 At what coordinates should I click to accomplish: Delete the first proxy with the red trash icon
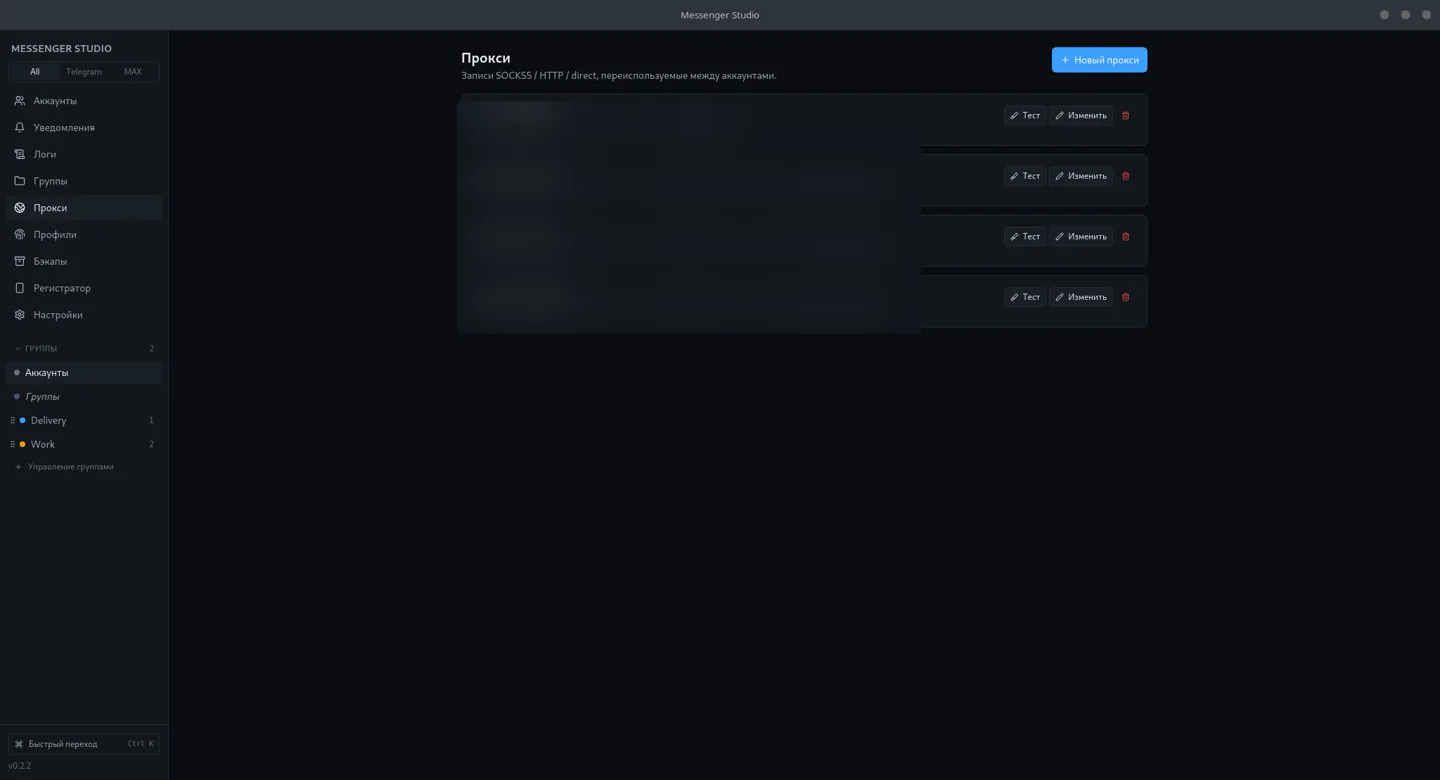pos(1126,116)
